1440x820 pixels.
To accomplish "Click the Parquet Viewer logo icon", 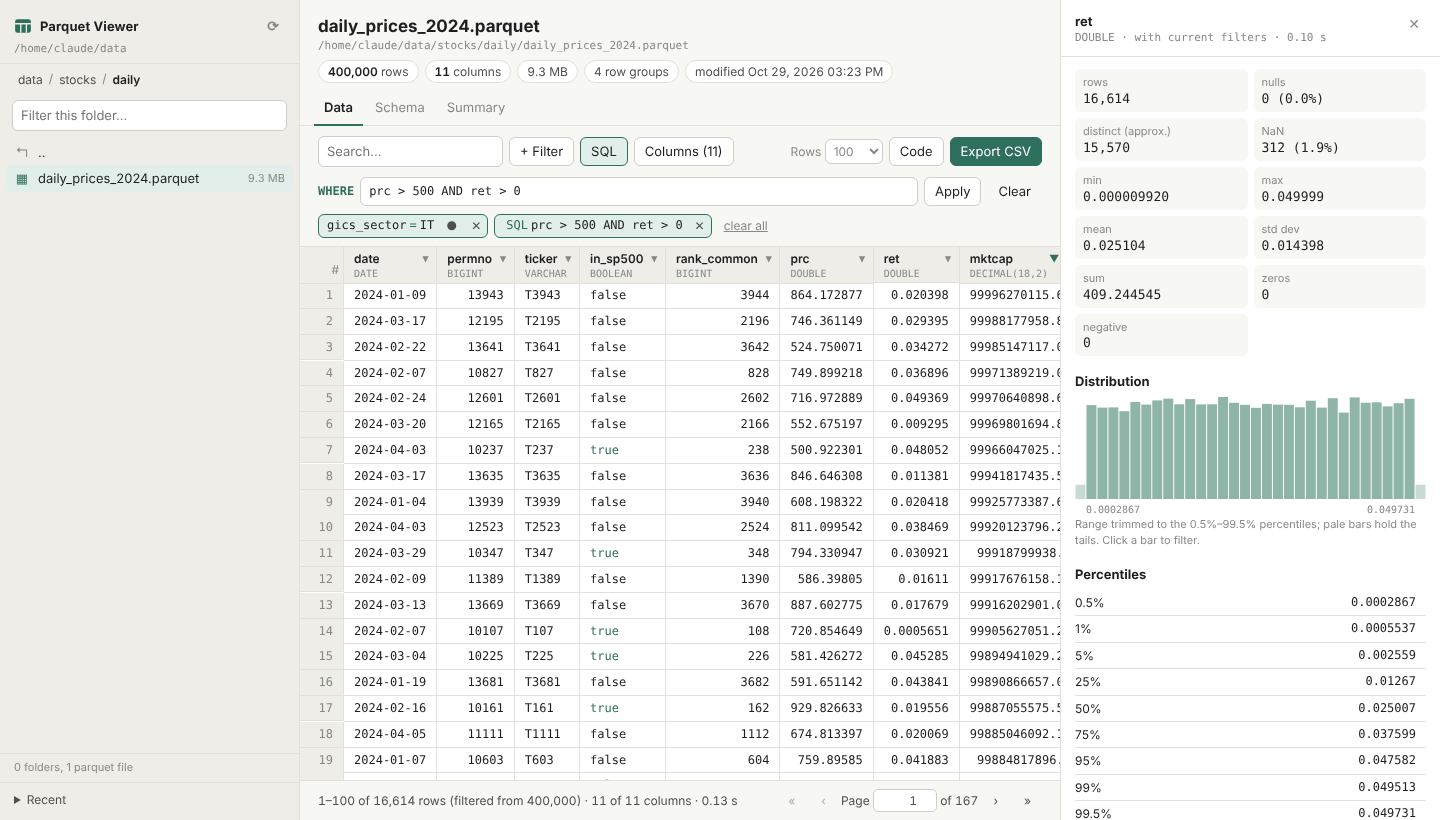I will pos(23,27).
